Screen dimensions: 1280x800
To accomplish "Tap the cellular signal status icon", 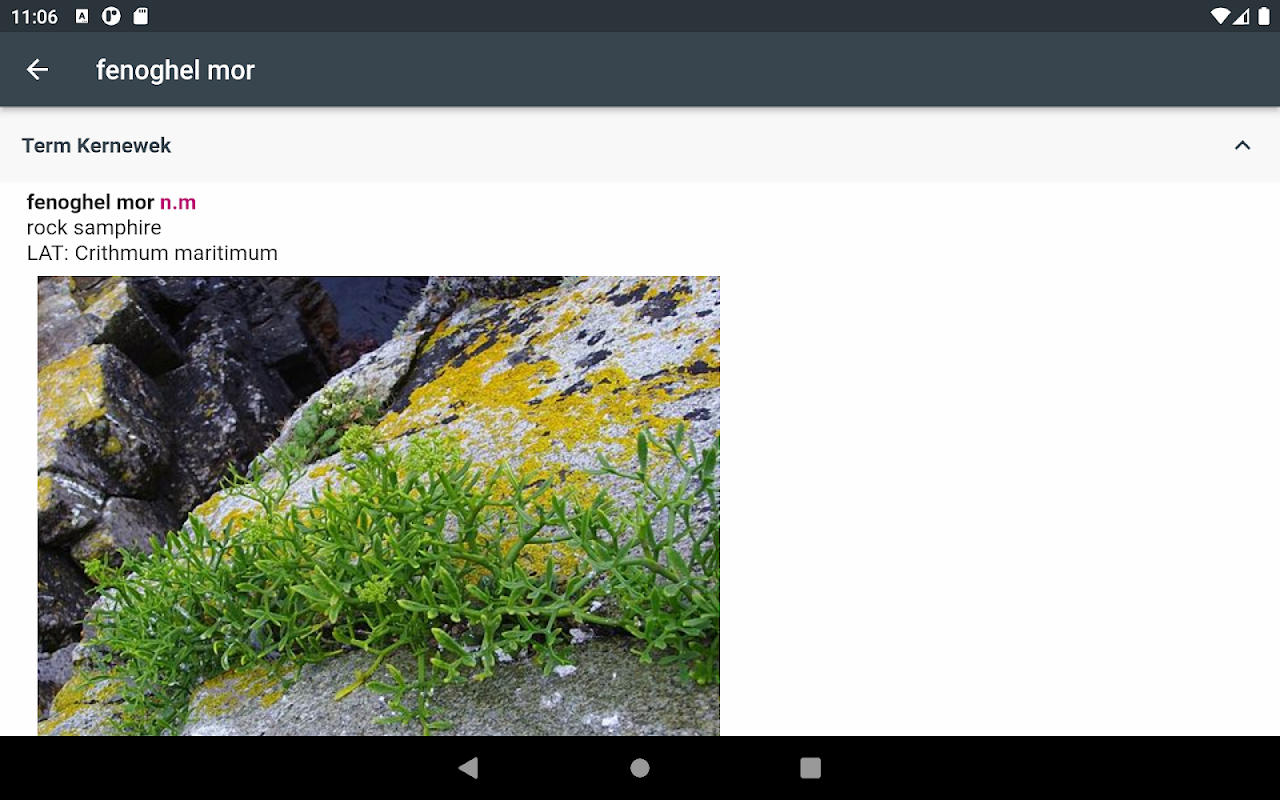I will (x=1241, y=16).
